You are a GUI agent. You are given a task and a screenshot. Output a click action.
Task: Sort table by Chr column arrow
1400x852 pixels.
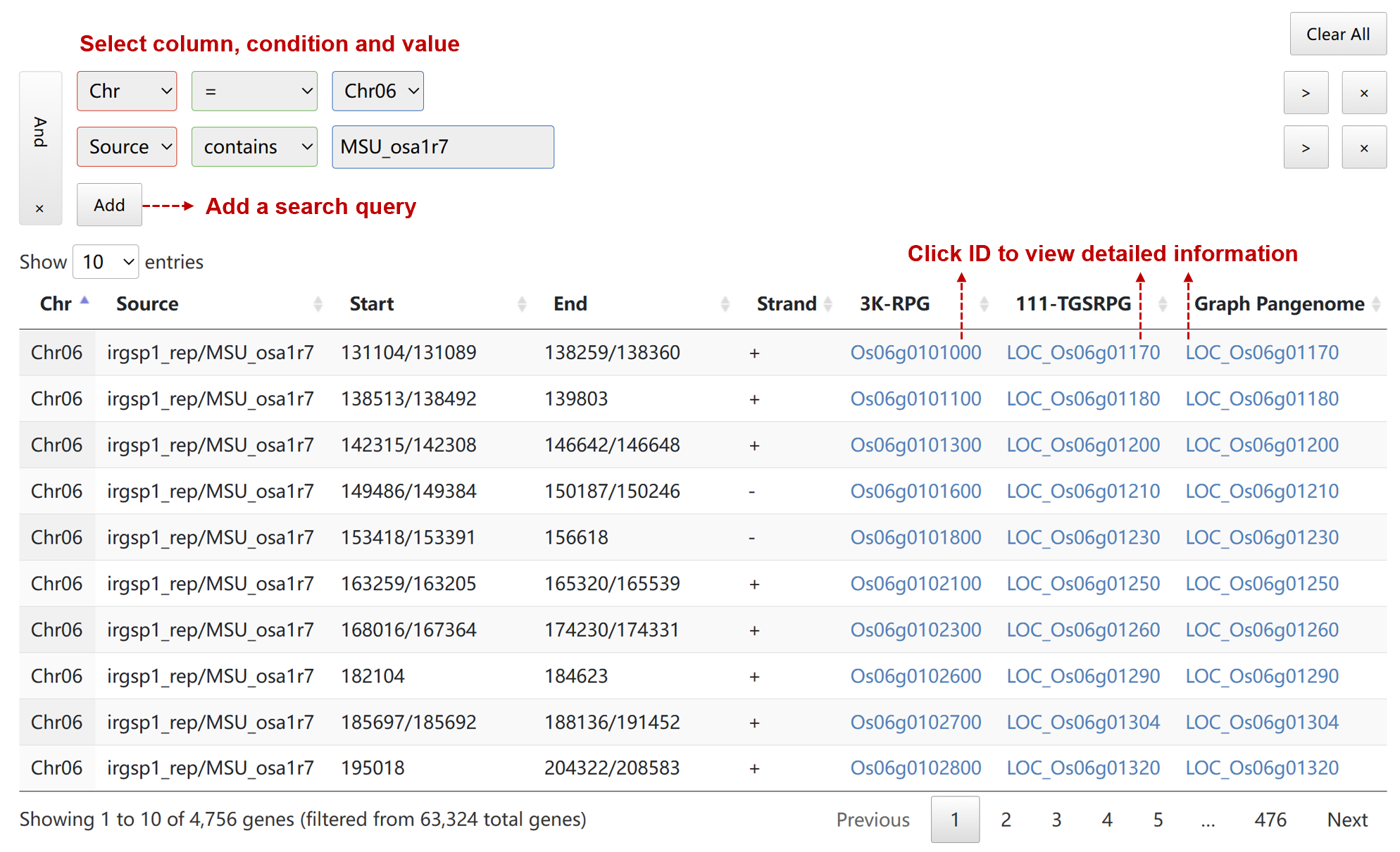(x=85, y=301)
